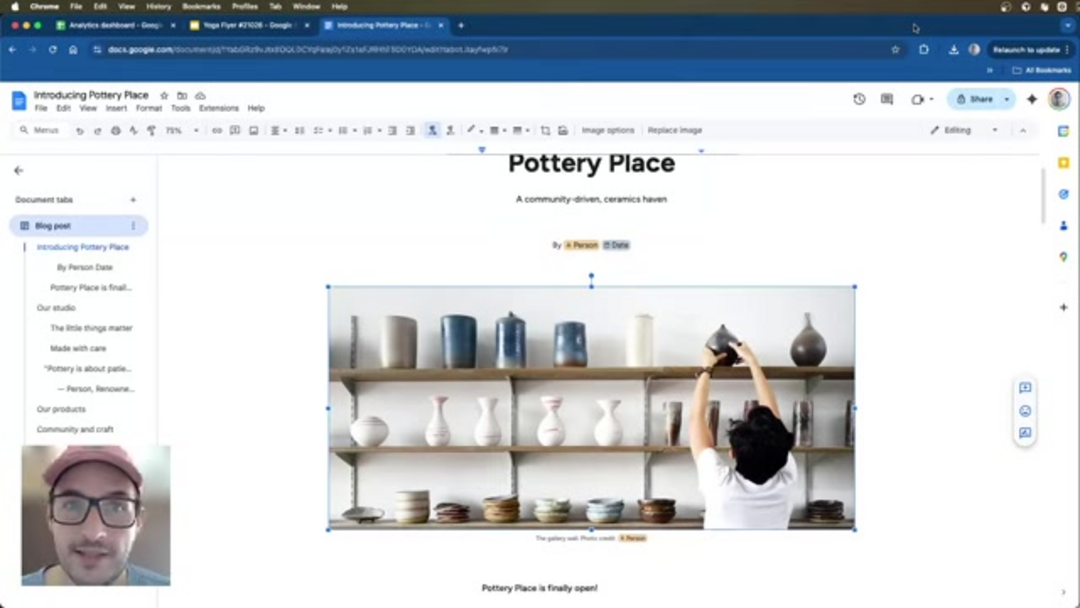This screenshot has width=1080, height=608.
Task: Open the Editing mode dropdown
Action: pyautogui.click(x=958, y=130)
